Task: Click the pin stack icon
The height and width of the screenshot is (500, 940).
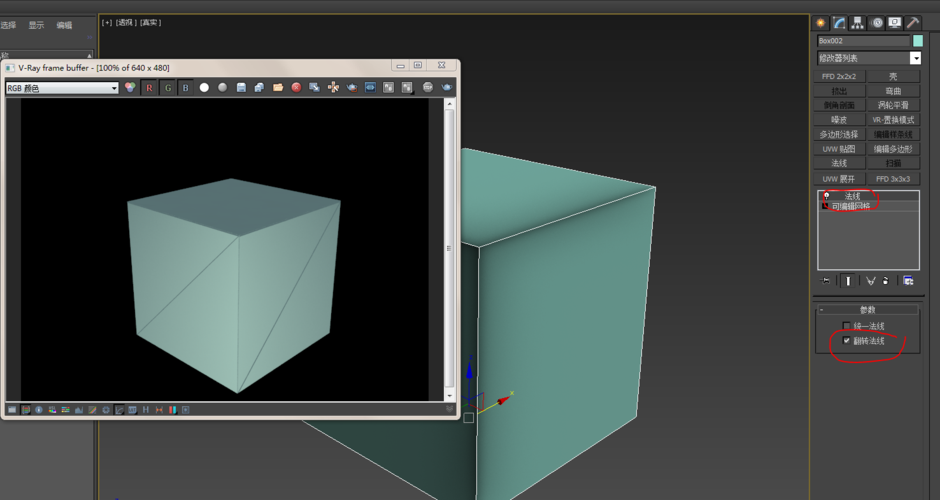Action: pyautogui.click(x=826, y=281)
